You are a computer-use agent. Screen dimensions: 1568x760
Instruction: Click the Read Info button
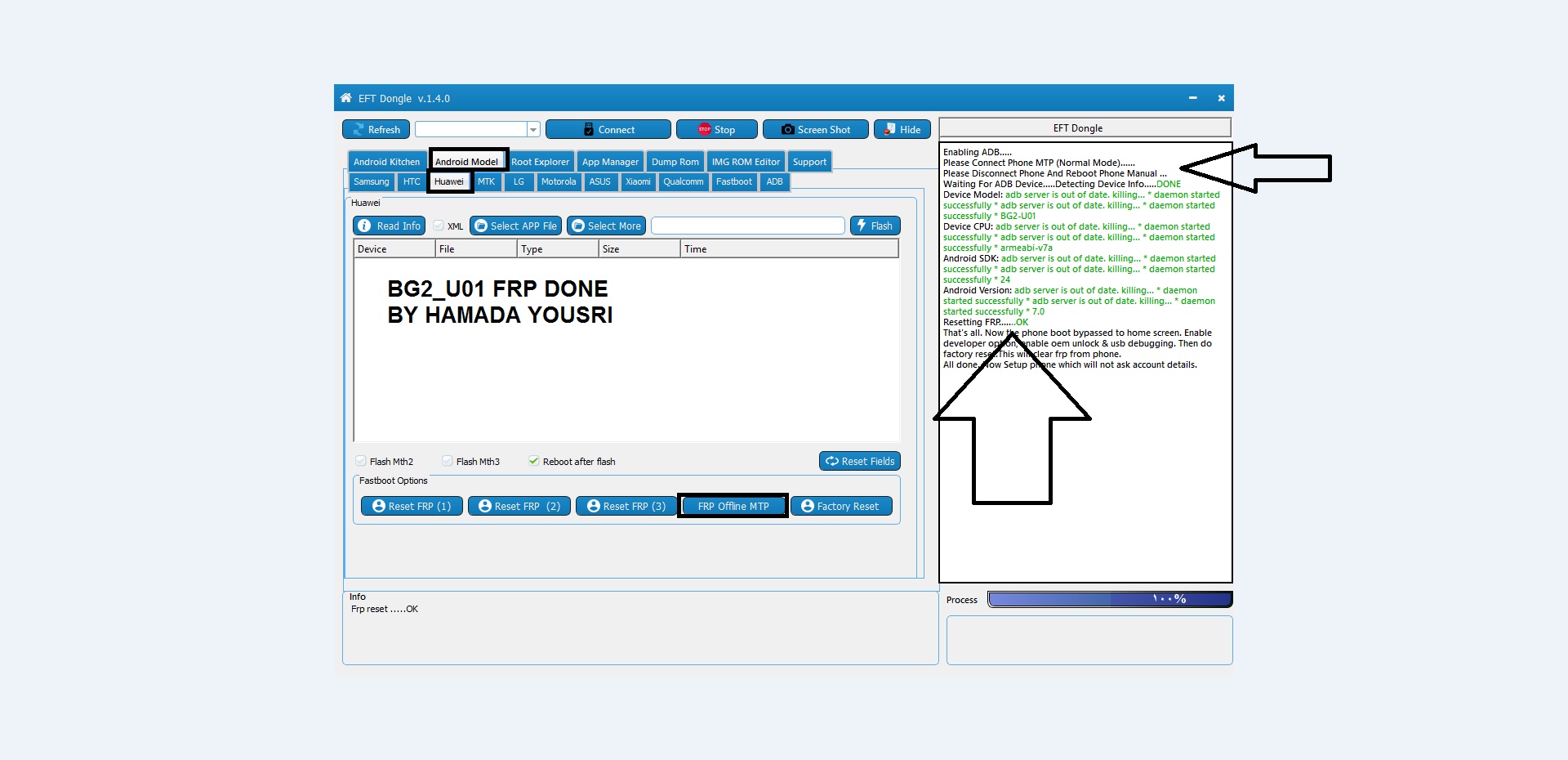click(389, 226)
